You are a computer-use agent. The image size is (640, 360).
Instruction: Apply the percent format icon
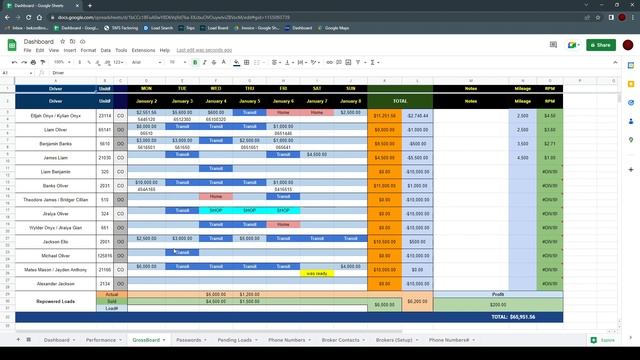89,62
